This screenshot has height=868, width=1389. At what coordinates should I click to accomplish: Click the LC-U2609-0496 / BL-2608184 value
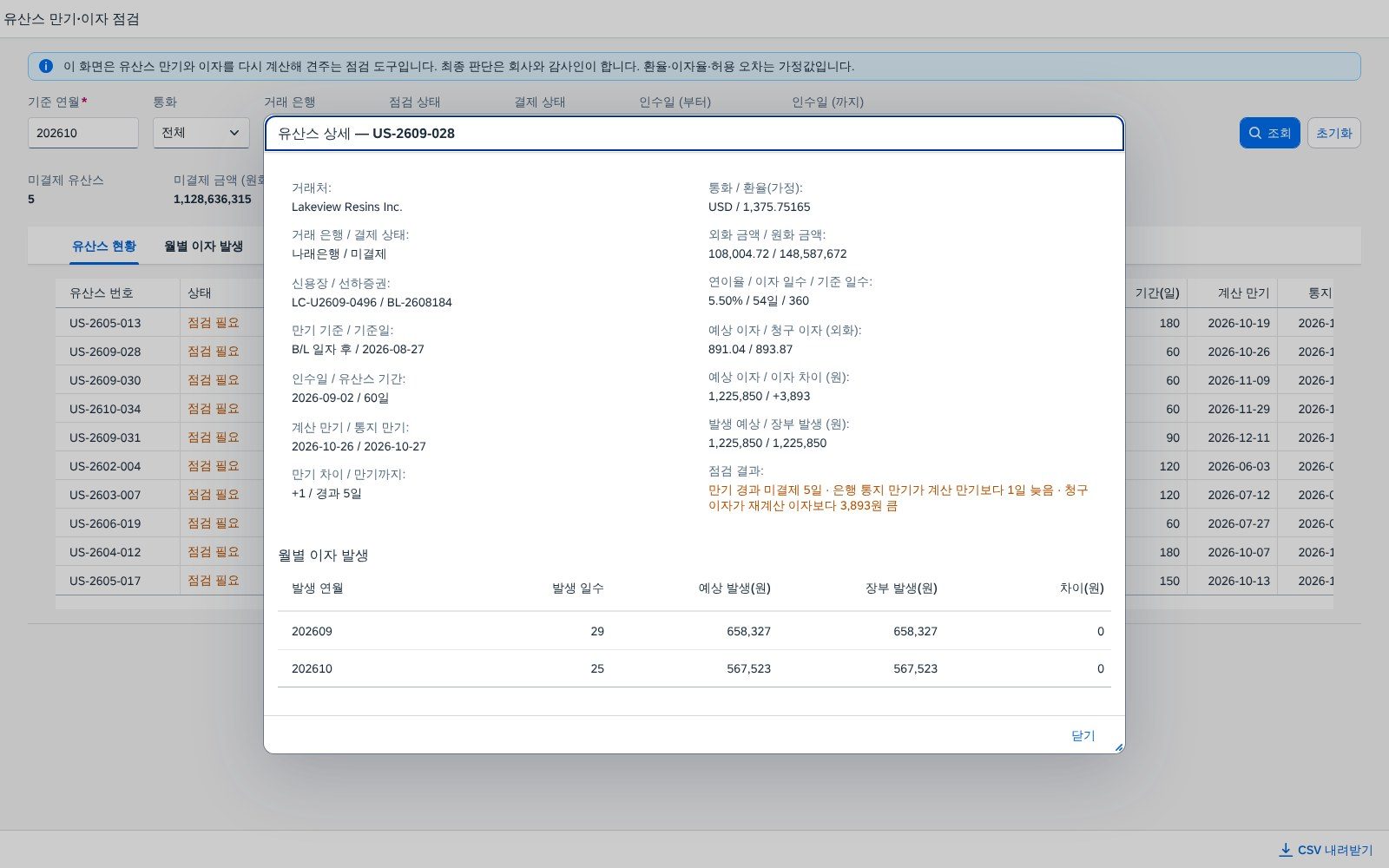pos(372,302)
